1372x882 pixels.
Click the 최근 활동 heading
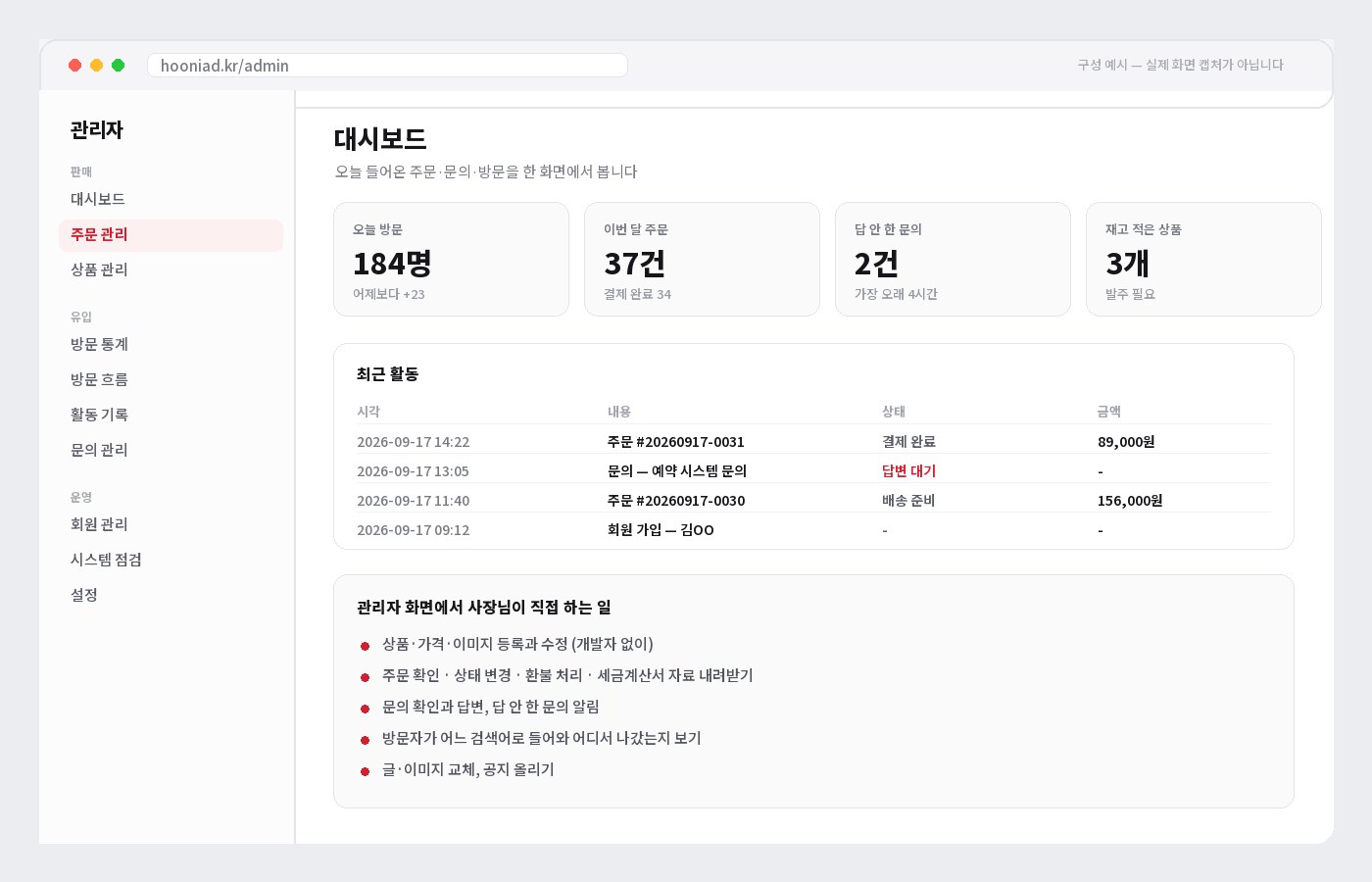coord(388,374)
